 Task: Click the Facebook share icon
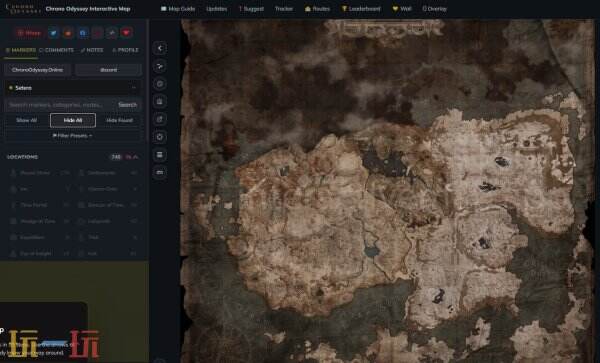click(83, 33)
